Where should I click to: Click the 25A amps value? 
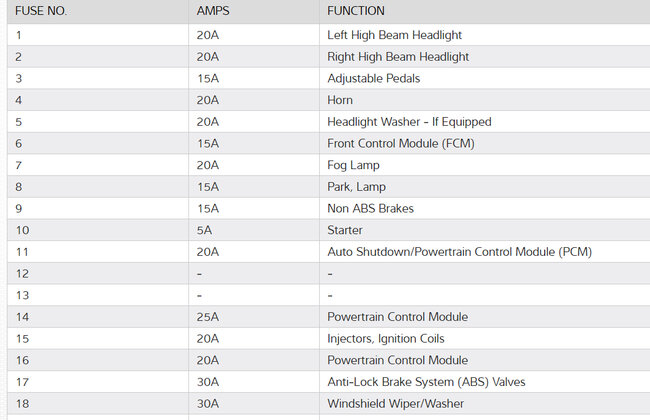click(207, 317)
